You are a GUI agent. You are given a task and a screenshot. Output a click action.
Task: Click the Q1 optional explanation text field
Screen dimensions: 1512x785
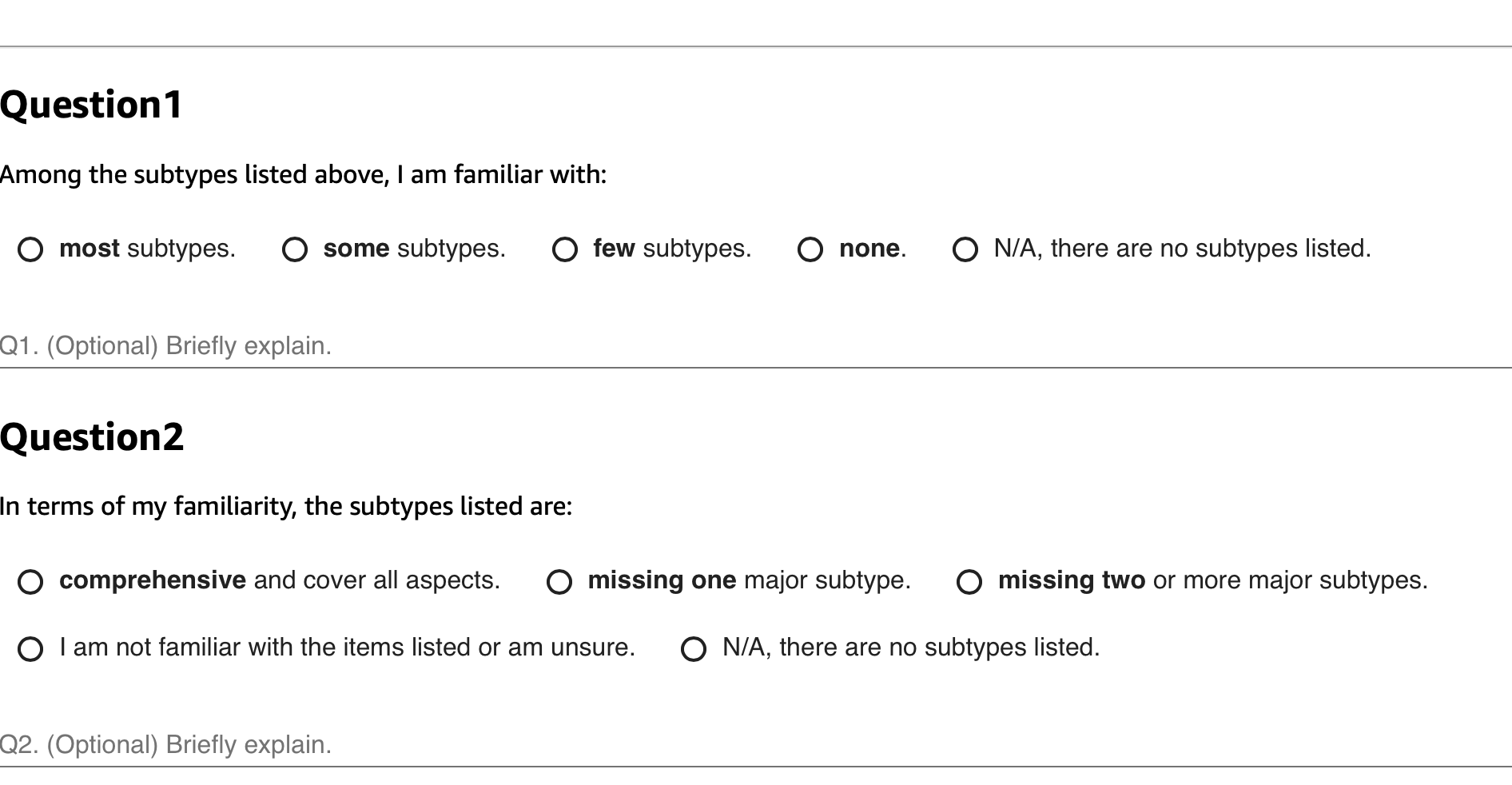(x=719, y=346)
